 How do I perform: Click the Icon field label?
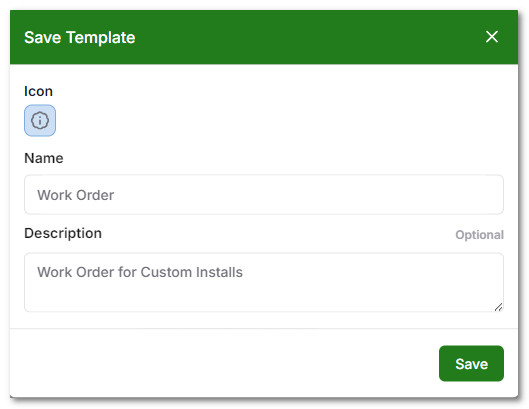[x=38, y=91]
